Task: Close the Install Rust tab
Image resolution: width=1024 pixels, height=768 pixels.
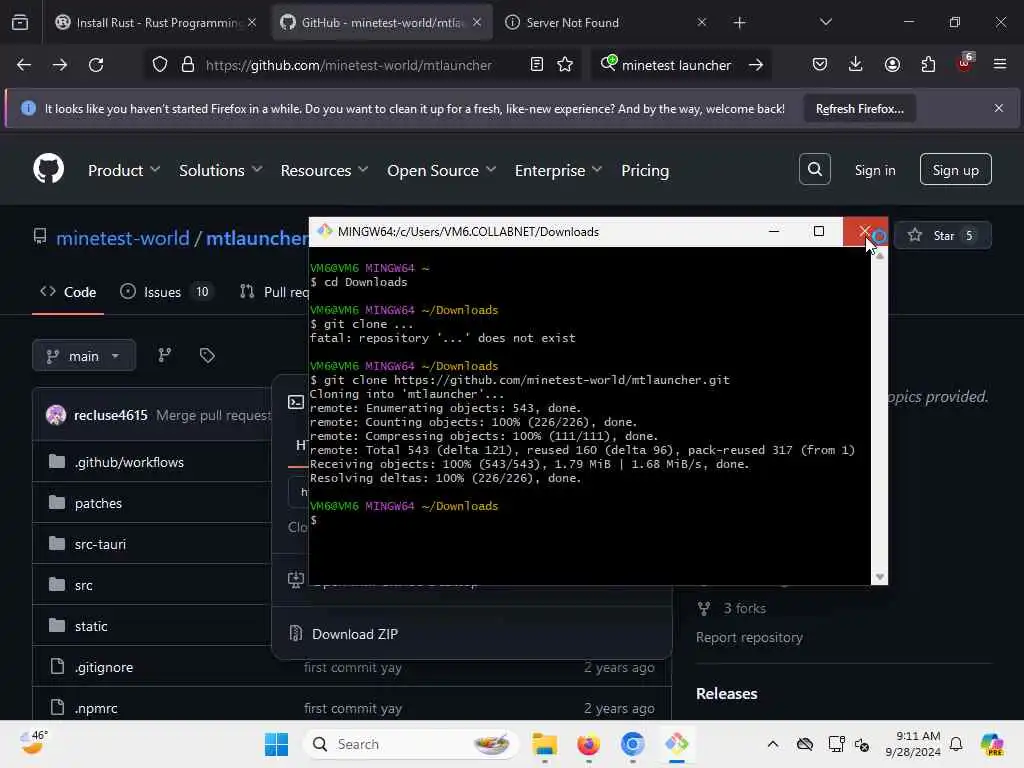Action: pos(251,23)
